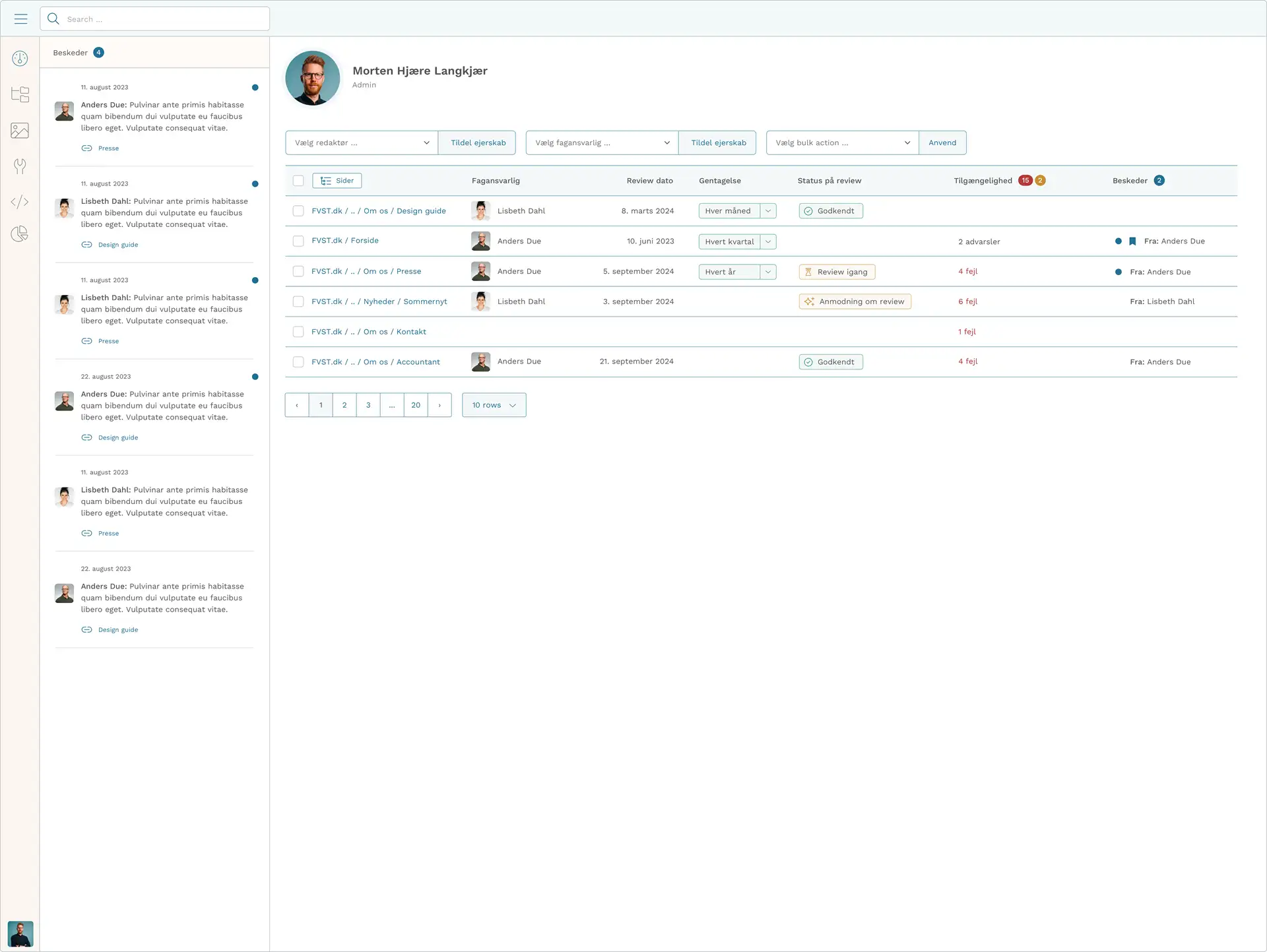Click Anders Due avatar in Accountant row
The width and height of the screenshot is (1267, 952).
481,362
